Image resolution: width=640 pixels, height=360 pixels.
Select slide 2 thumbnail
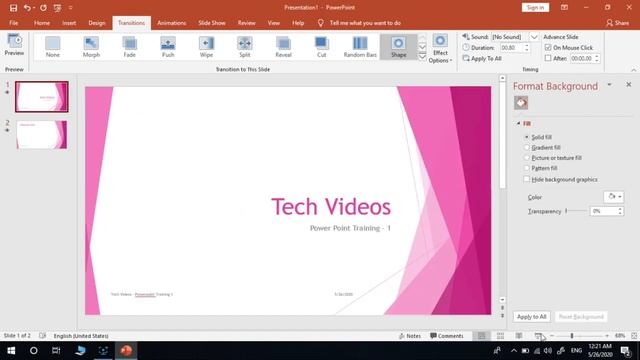(42, 134)
